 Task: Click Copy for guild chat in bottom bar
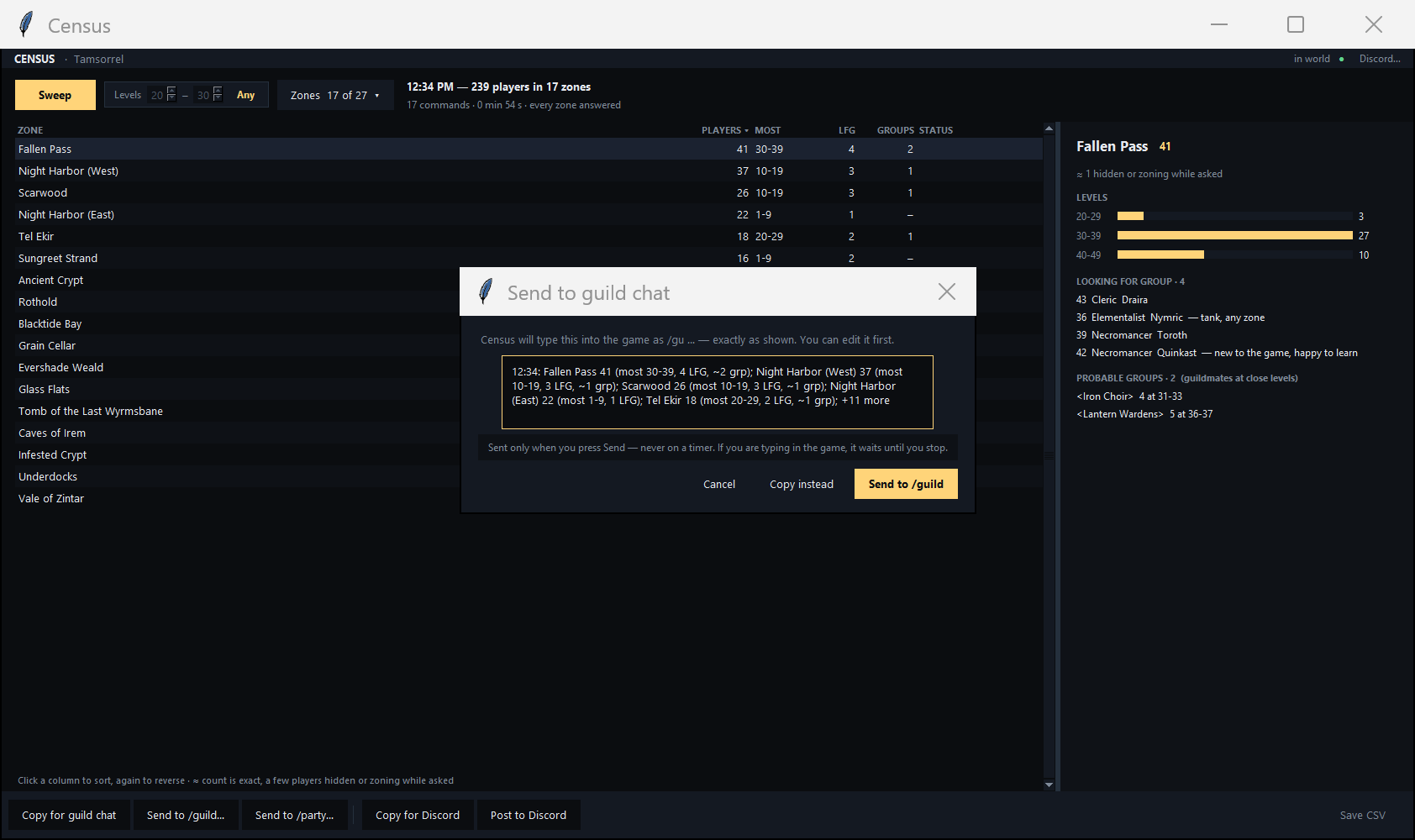(x=69, y=815)
